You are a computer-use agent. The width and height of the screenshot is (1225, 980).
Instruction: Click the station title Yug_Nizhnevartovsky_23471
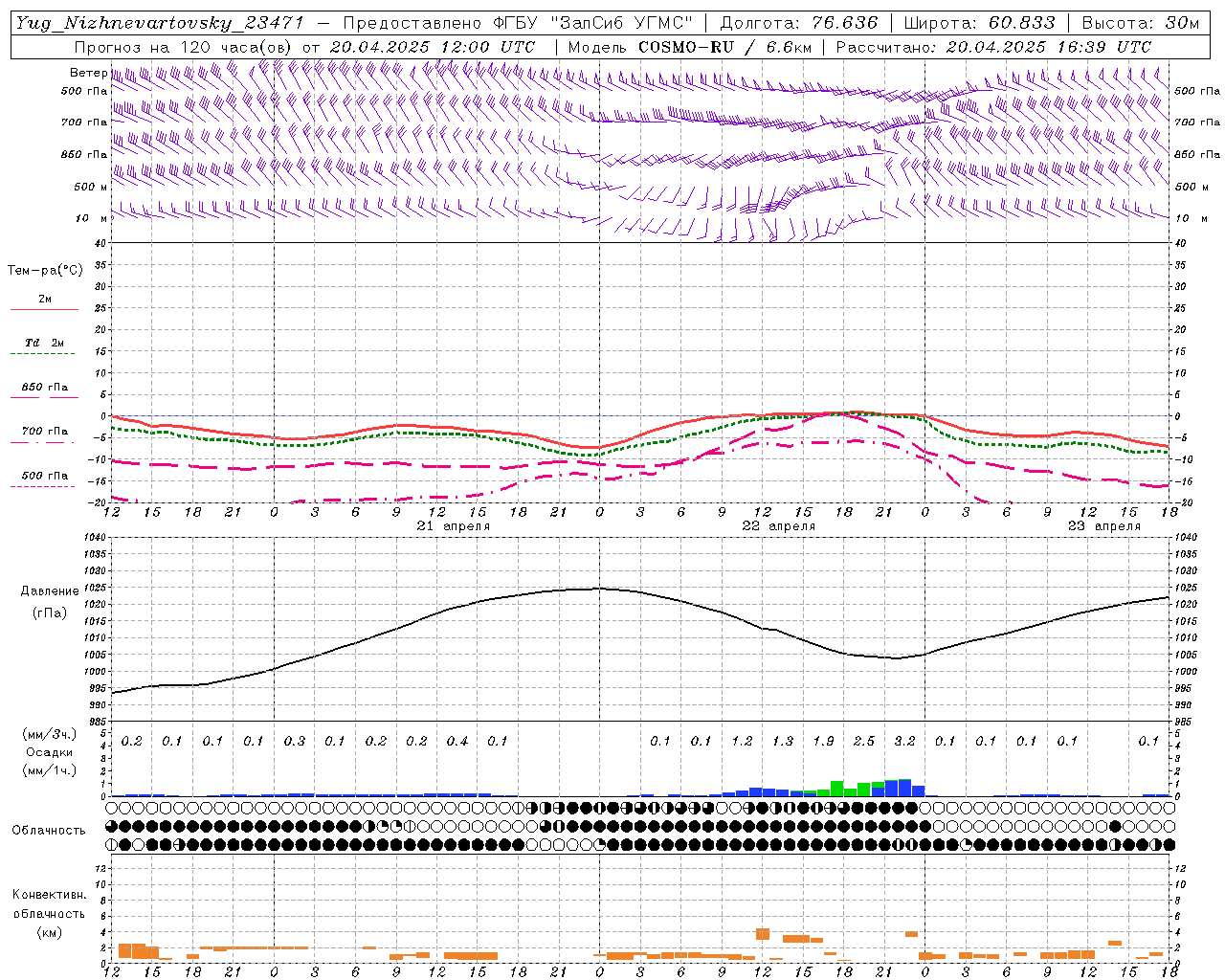tap(161, 24)
